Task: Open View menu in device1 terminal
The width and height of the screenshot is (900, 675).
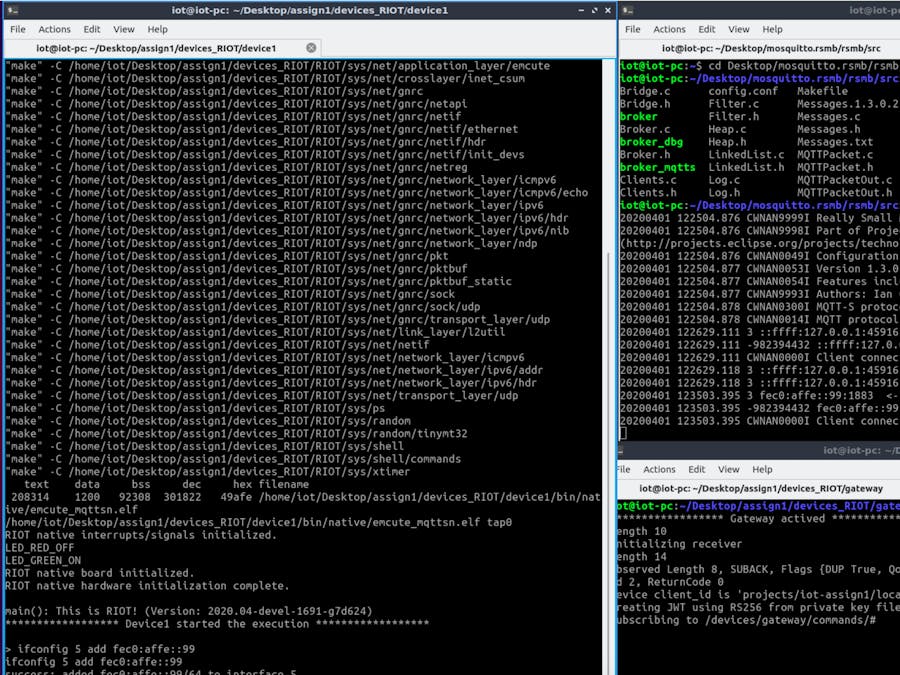Action: tap(123, 29)
